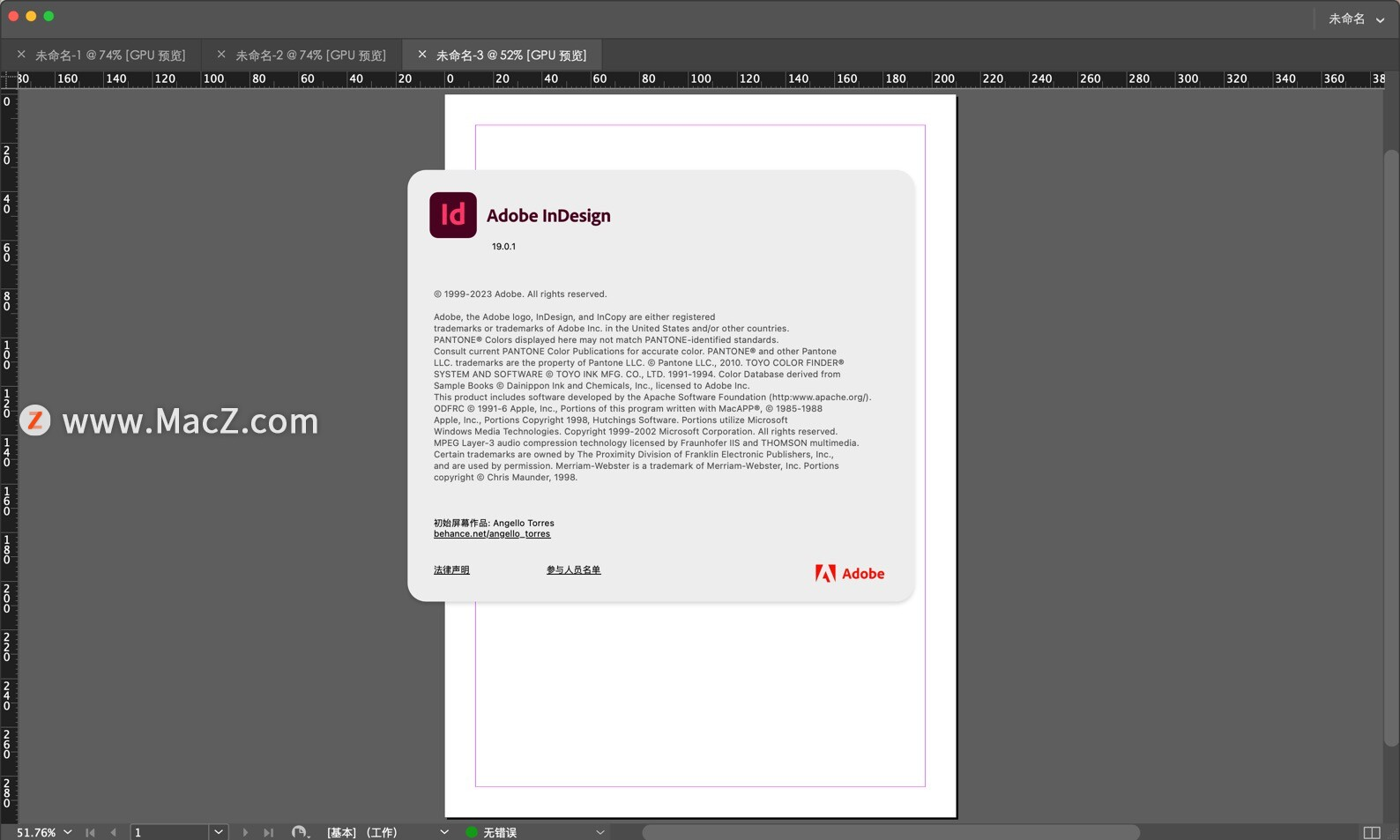Screen dimensions: 1400x840
Task: Click the vertical scrollbar on the right
Action: pyautogui.click(x=1391, y=448)
